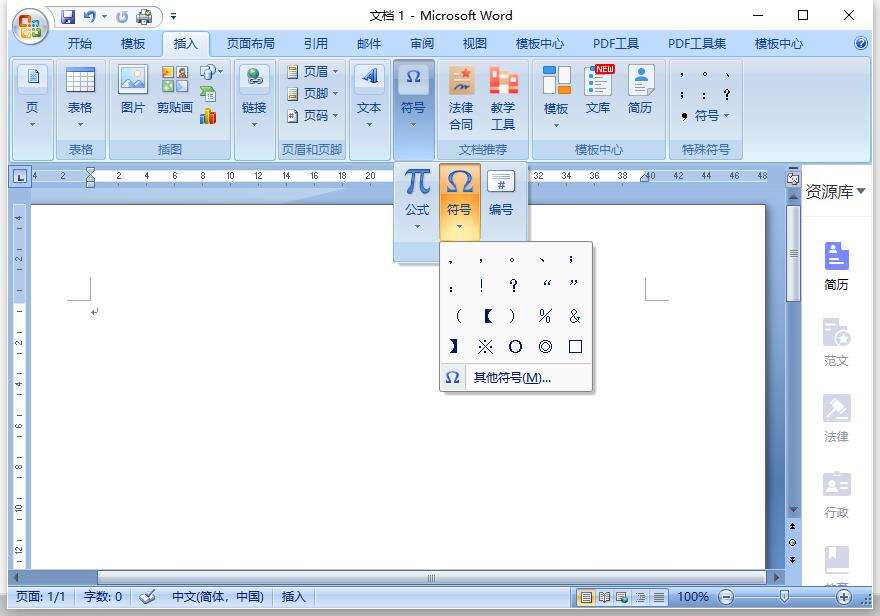Open 教学工具 teaching tools

click(503, 98)
